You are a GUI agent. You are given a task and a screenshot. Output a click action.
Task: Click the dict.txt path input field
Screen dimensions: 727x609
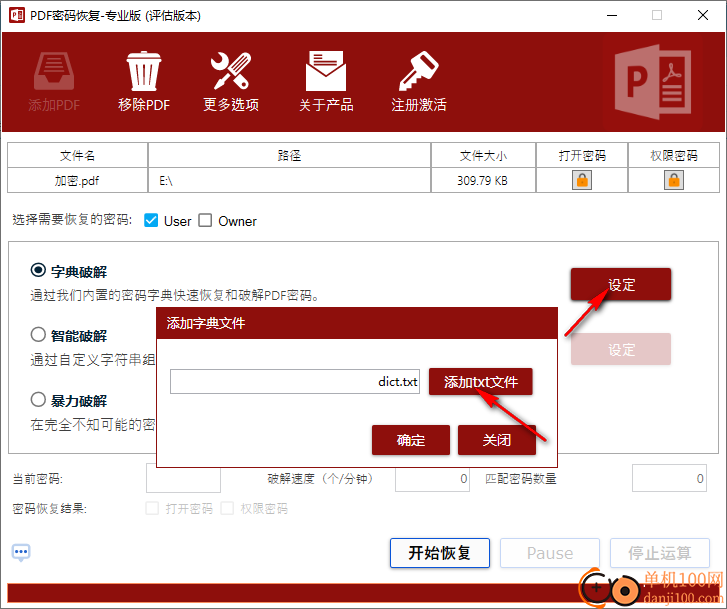point(295,382)
